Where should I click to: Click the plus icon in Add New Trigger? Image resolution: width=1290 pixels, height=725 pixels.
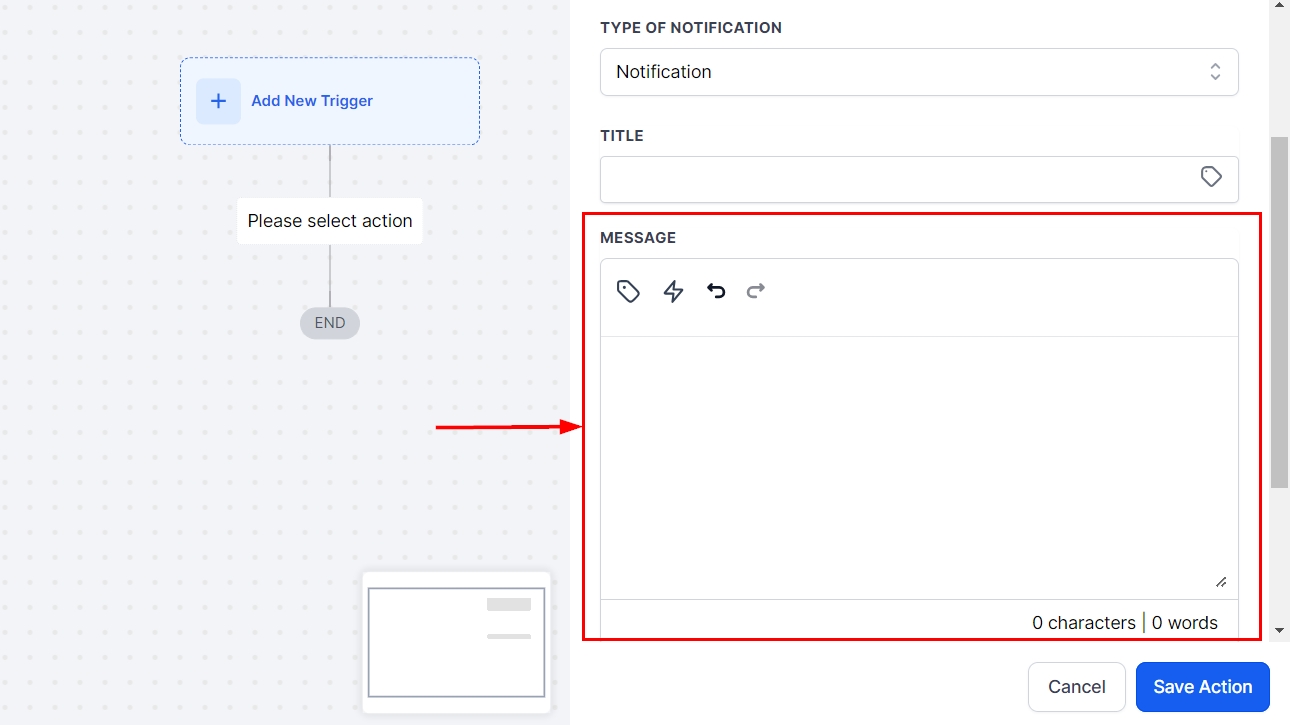pos(218,101)
